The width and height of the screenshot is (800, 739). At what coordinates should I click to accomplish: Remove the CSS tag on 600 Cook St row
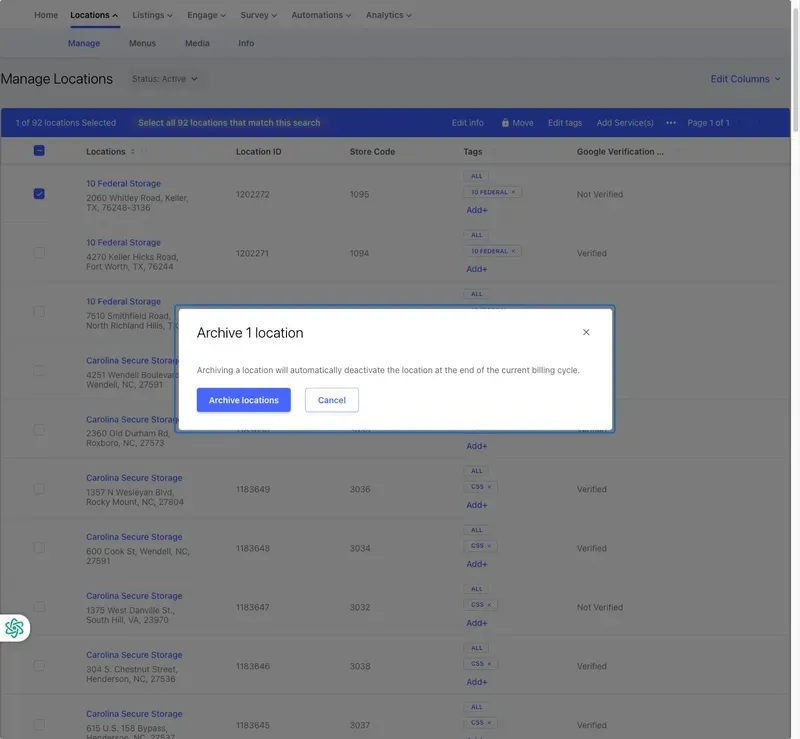point(489,546)
